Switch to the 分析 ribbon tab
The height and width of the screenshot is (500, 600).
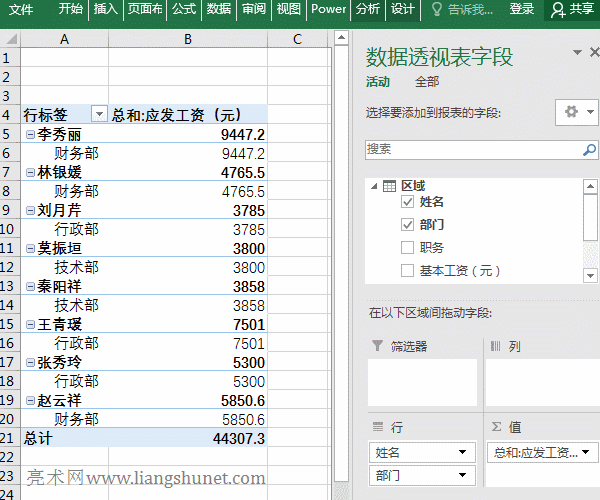tap(367, 9)
